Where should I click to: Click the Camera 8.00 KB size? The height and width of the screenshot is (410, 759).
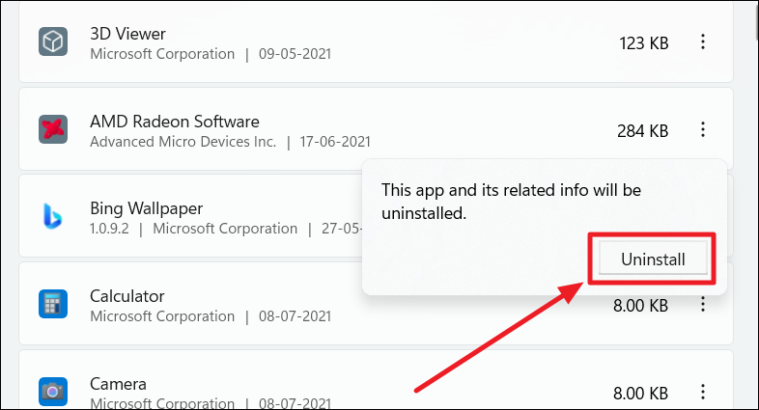641,394
